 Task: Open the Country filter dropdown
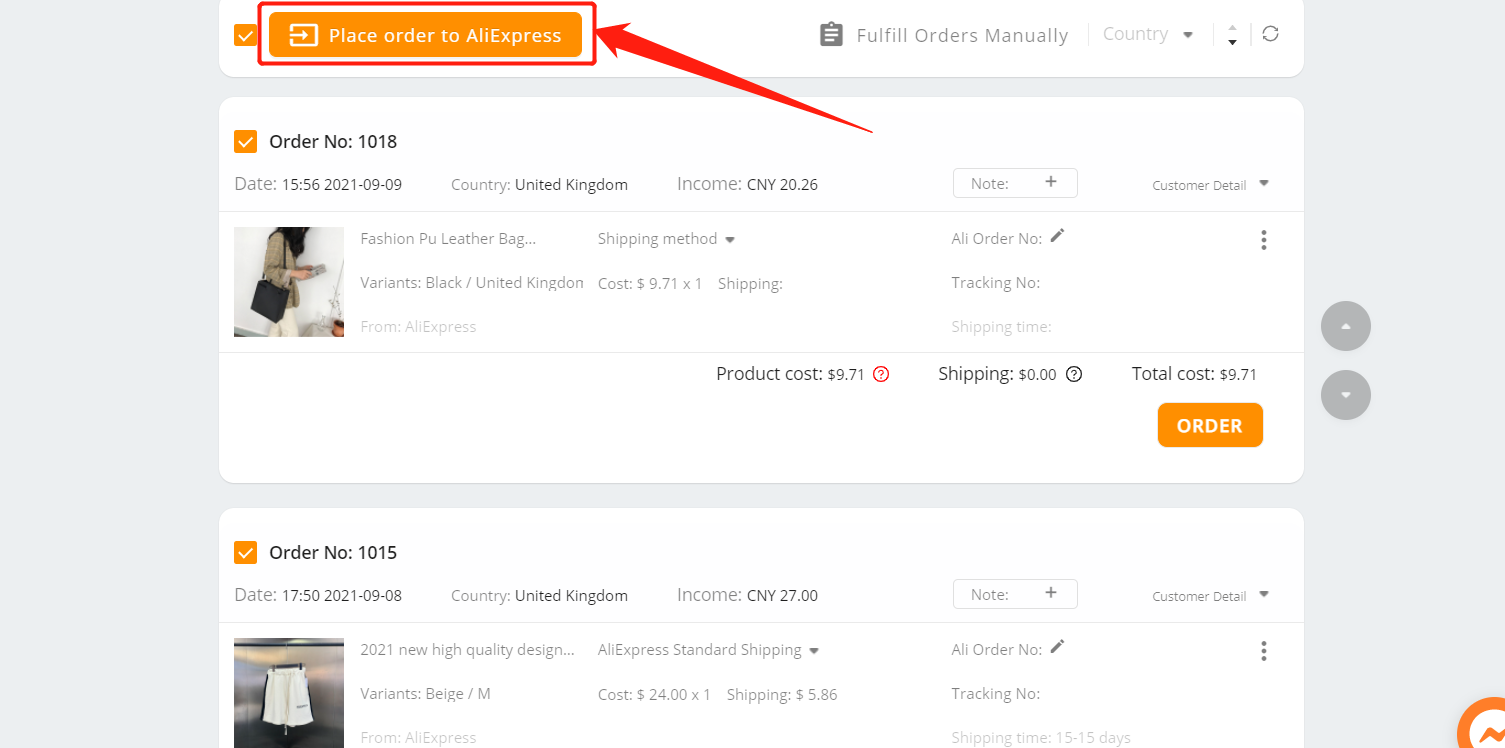point(1148,34)
